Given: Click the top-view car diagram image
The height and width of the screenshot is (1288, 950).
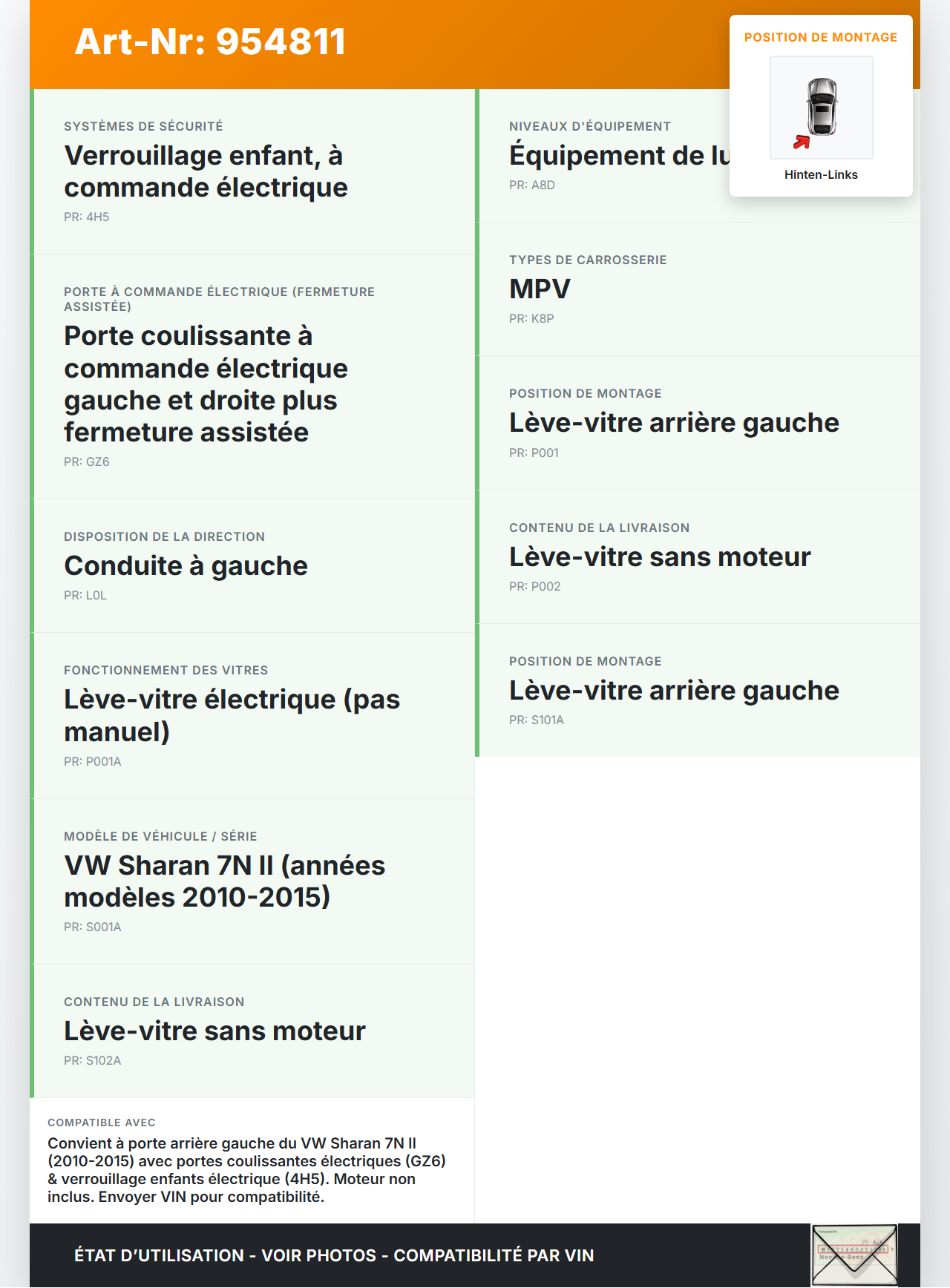Looking at the screenshot, I should 822,107.
